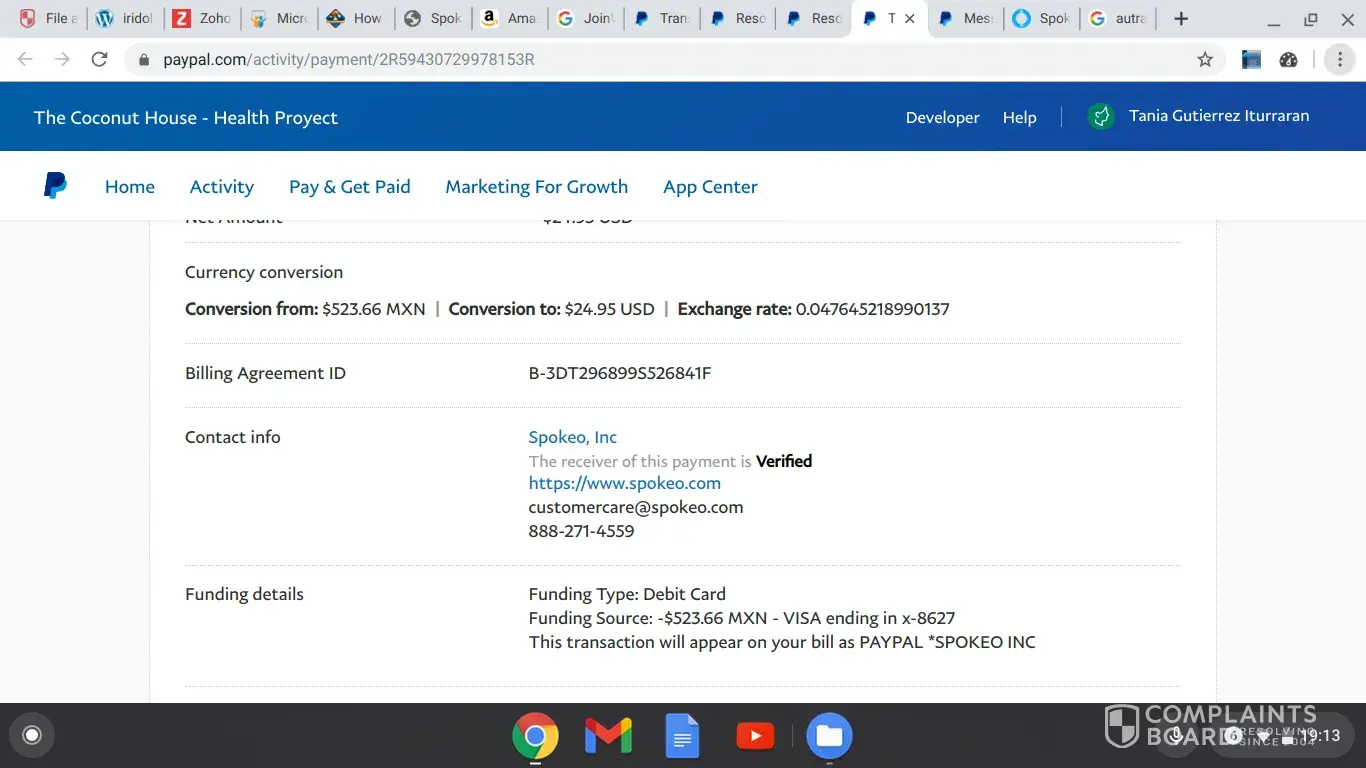Click the Chrome icon in the shelf
Image resolution: width=1366 pixels, height=768 pixels.
pyautogui.click(x=535, y=736)
